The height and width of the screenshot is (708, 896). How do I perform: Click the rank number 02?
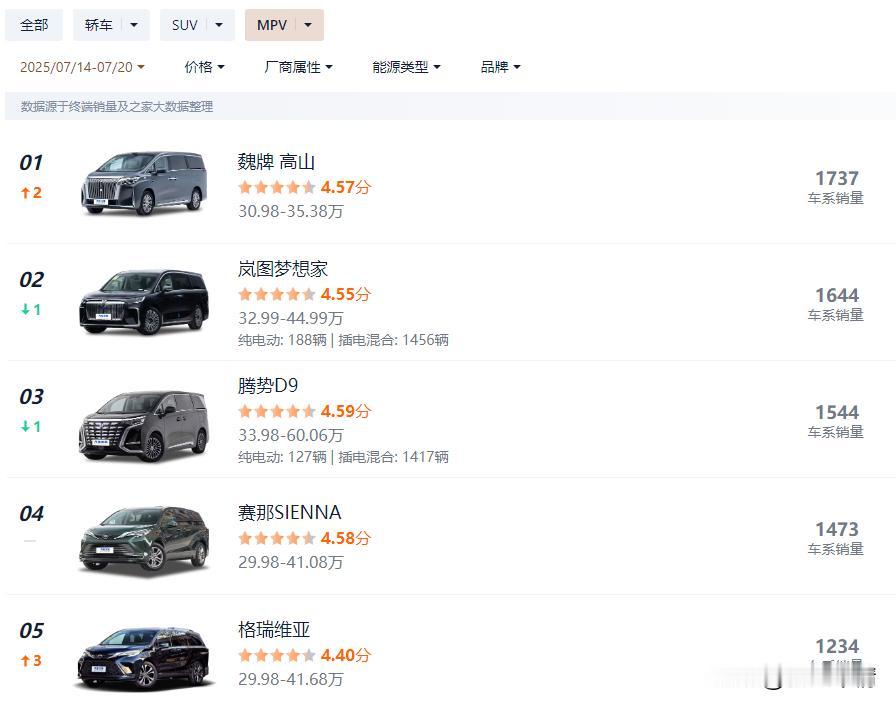(31, 280)
